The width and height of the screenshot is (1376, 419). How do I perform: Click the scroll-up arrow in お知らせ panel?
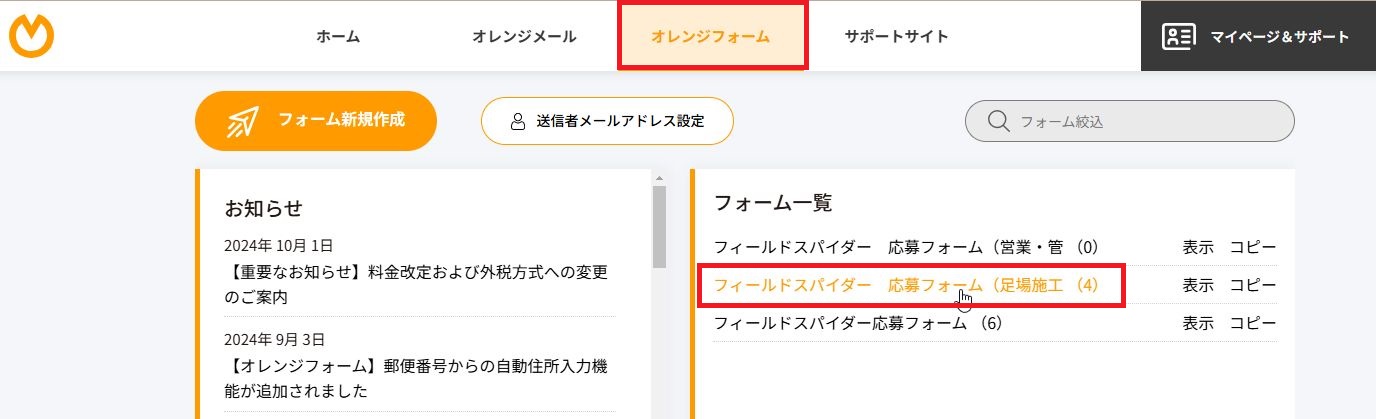click(x=659, y=179)
